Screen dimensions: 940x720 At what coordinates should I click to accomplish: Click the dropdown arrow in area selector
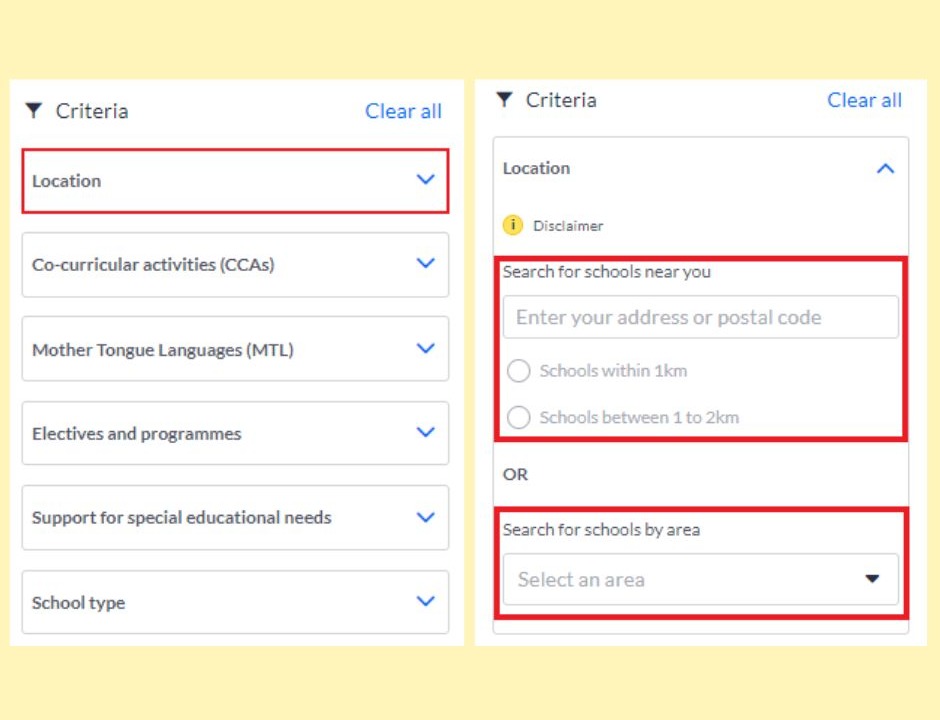click(872, 579)
